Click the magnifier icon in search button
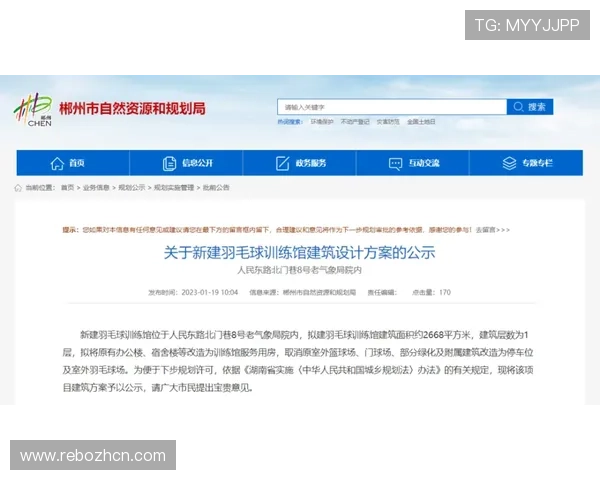 (518, 107)
